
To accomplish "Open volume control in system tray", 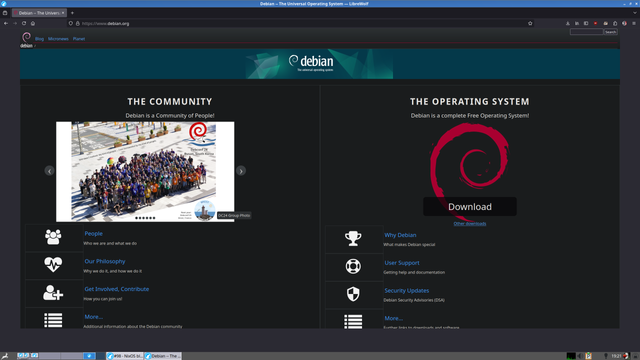I will pyautogui.click(x=580, y=356).
